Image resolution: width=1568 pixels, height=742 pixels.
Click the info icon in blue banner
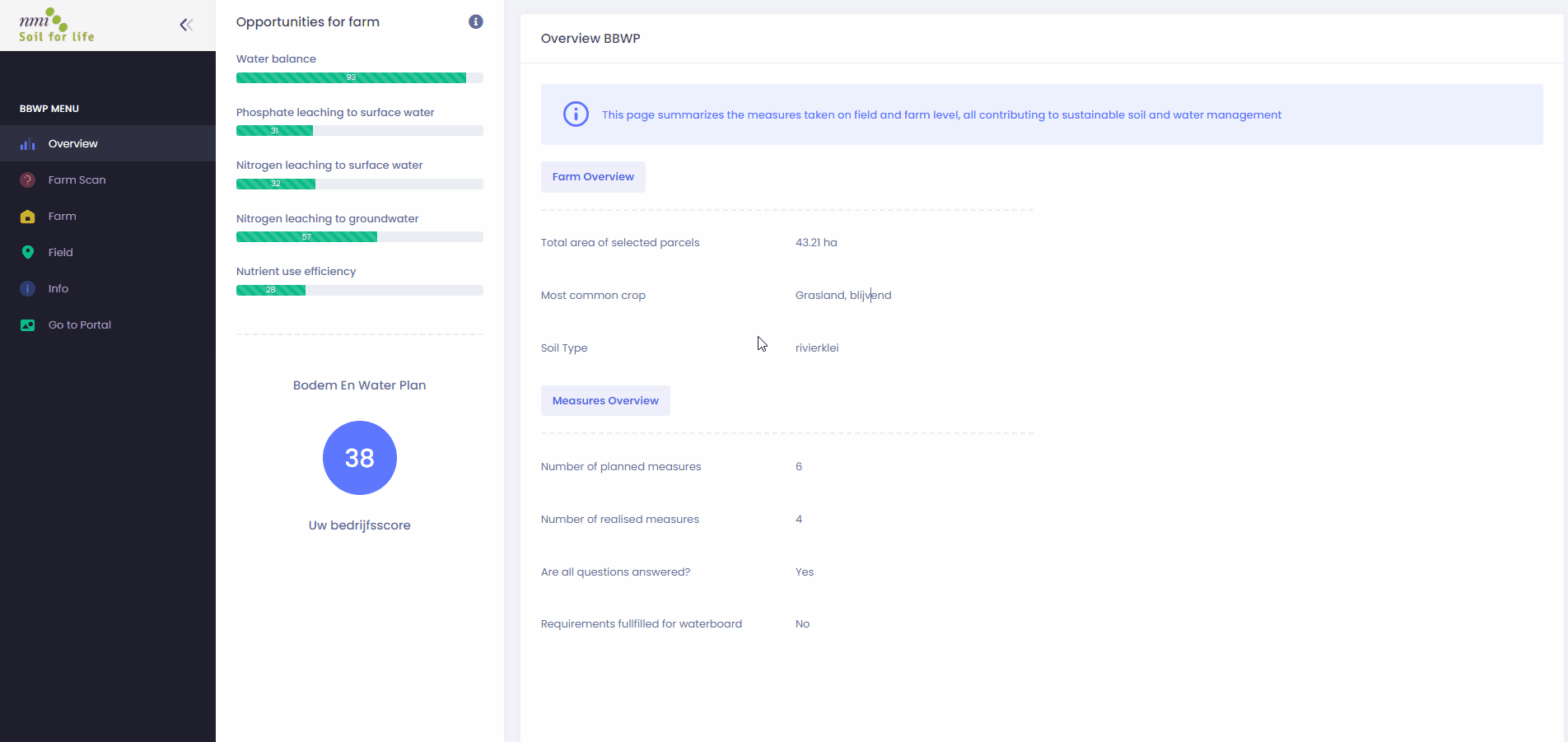click(x=576, y=114)
